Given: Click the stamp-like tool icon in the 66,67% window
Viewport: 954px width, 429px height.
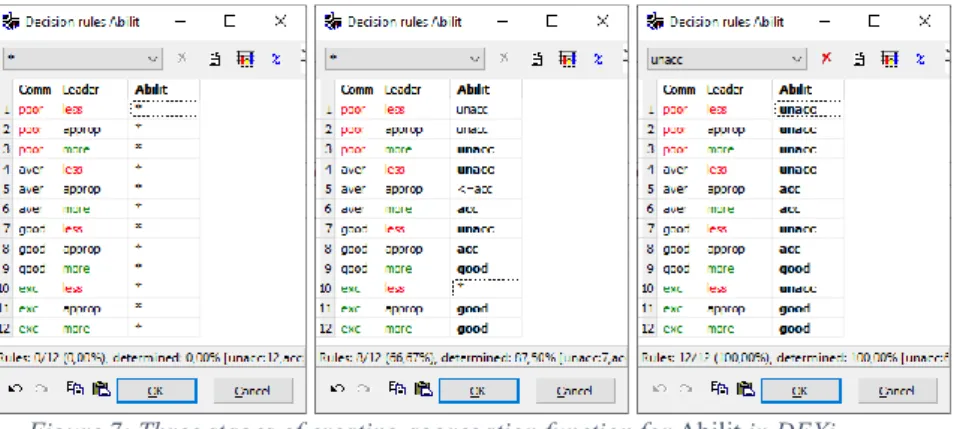Looking at the screenshot, I should click(x=537, y=58).
